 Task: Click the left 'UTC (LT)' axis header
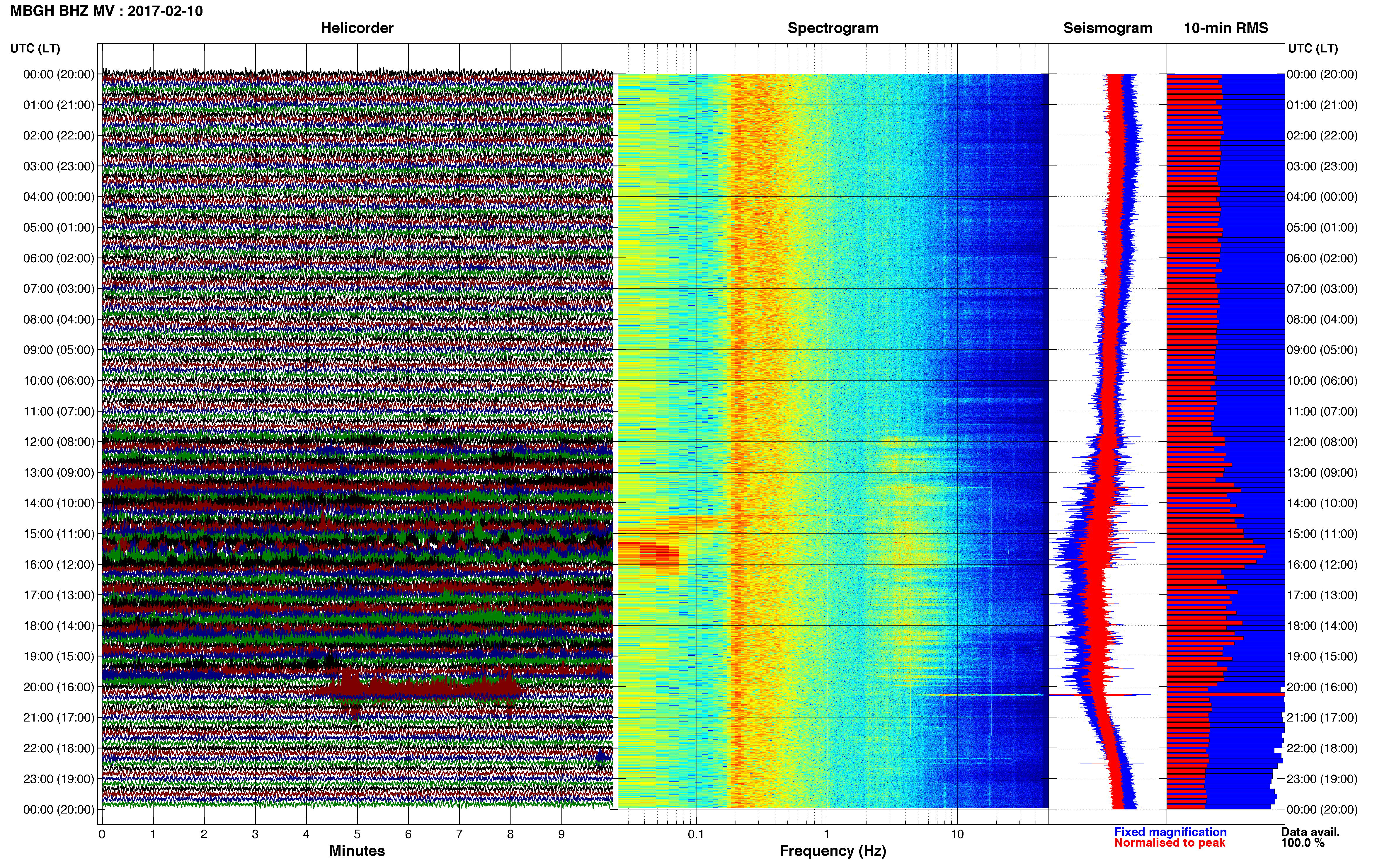(35, 48)
